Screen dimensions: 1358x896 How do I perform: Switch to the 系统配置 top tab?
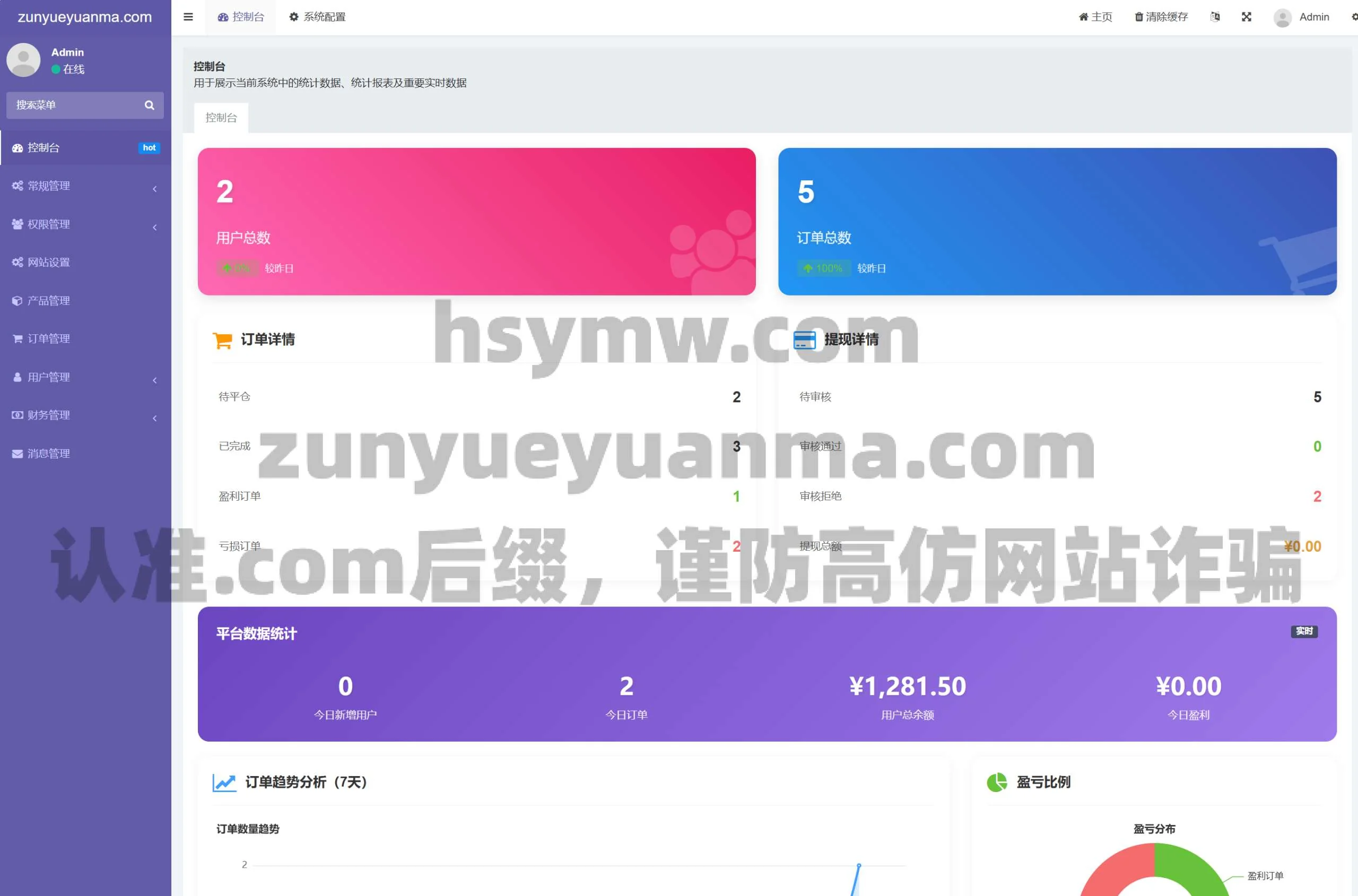pos(318,17)
